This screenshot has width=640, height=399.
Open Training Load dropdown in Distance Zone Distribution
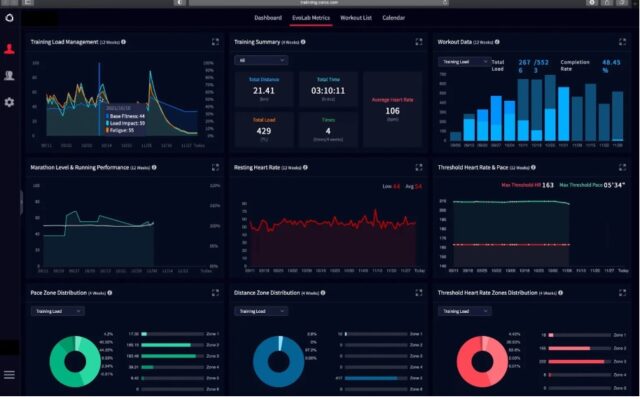click(261, 311)
